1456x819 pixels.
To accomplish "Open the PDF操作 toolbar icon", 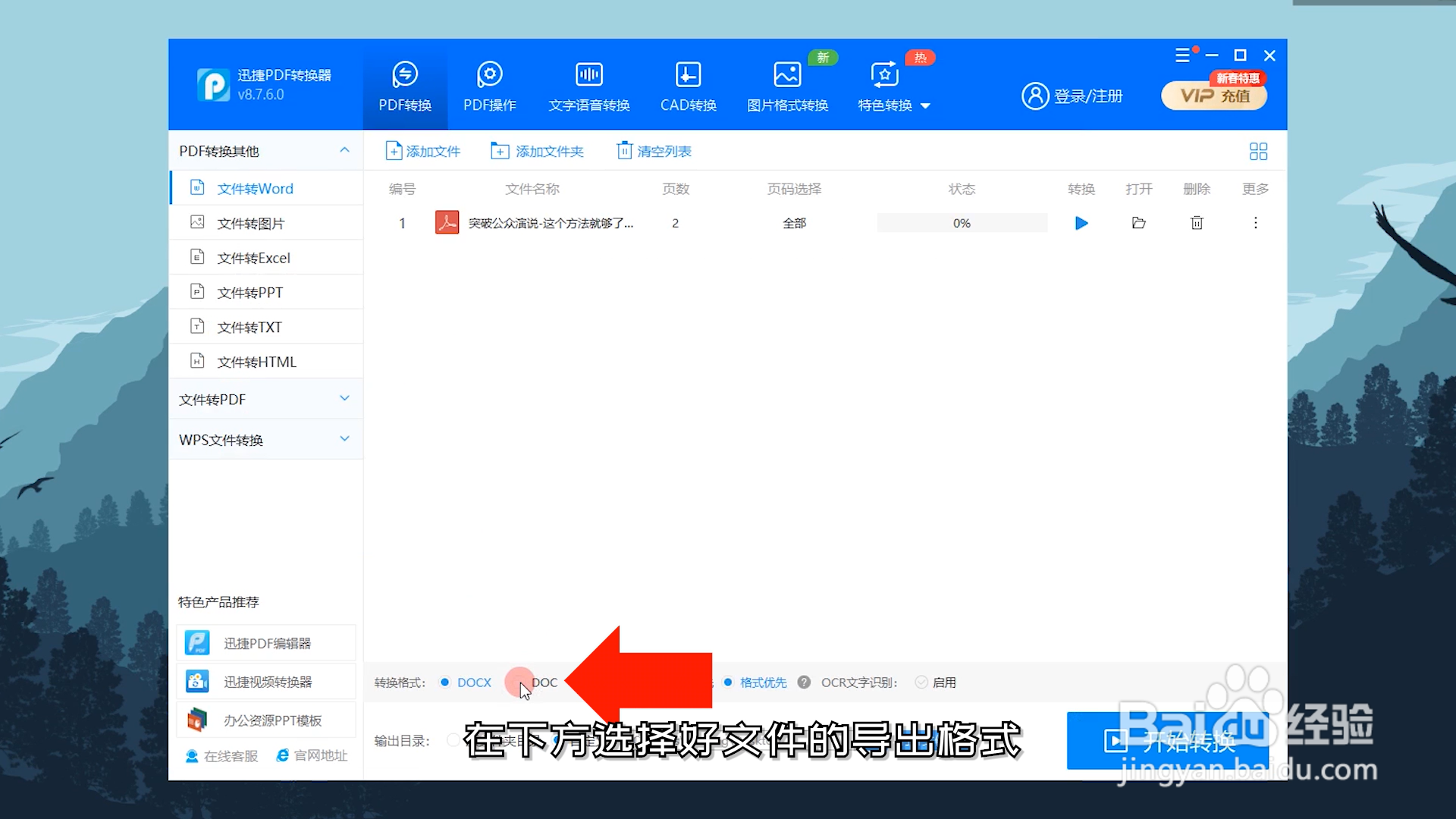I will tap(489, 86).
